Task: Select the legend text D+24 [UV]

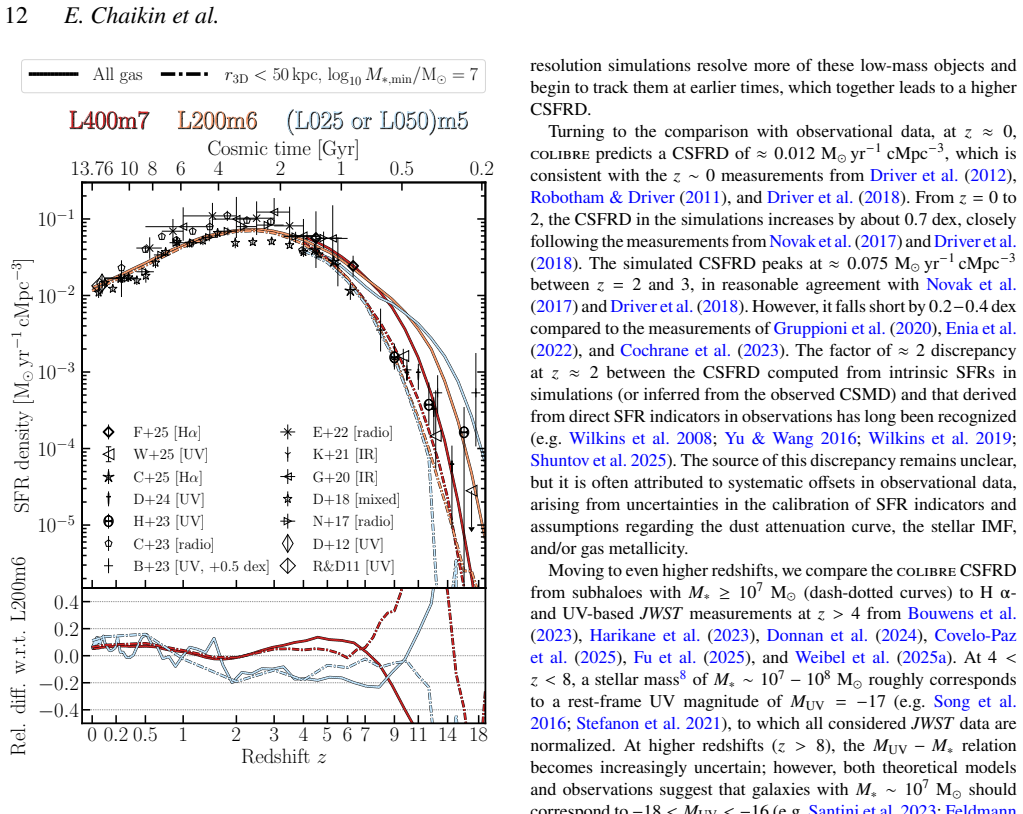Action: pyautogui.click(x=169, y=500)
